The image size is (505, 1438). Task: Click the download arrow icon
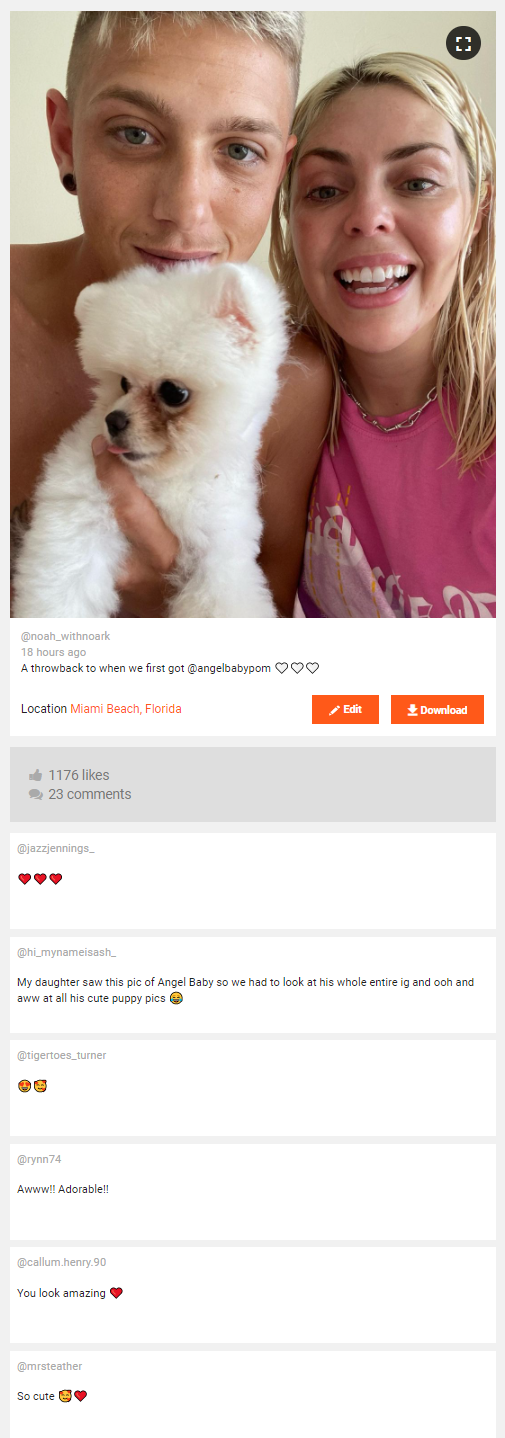(412, 710)
